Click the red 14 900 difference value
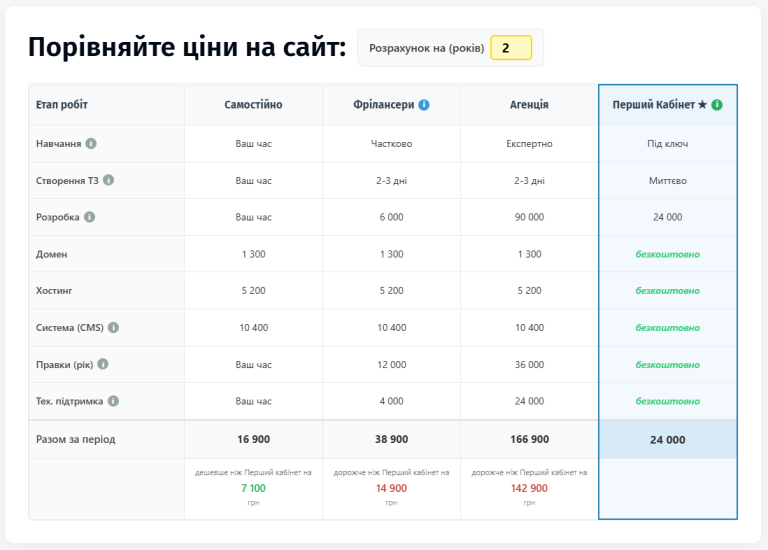768x550 pixels. pyautogui.click(x=391, y=488)
